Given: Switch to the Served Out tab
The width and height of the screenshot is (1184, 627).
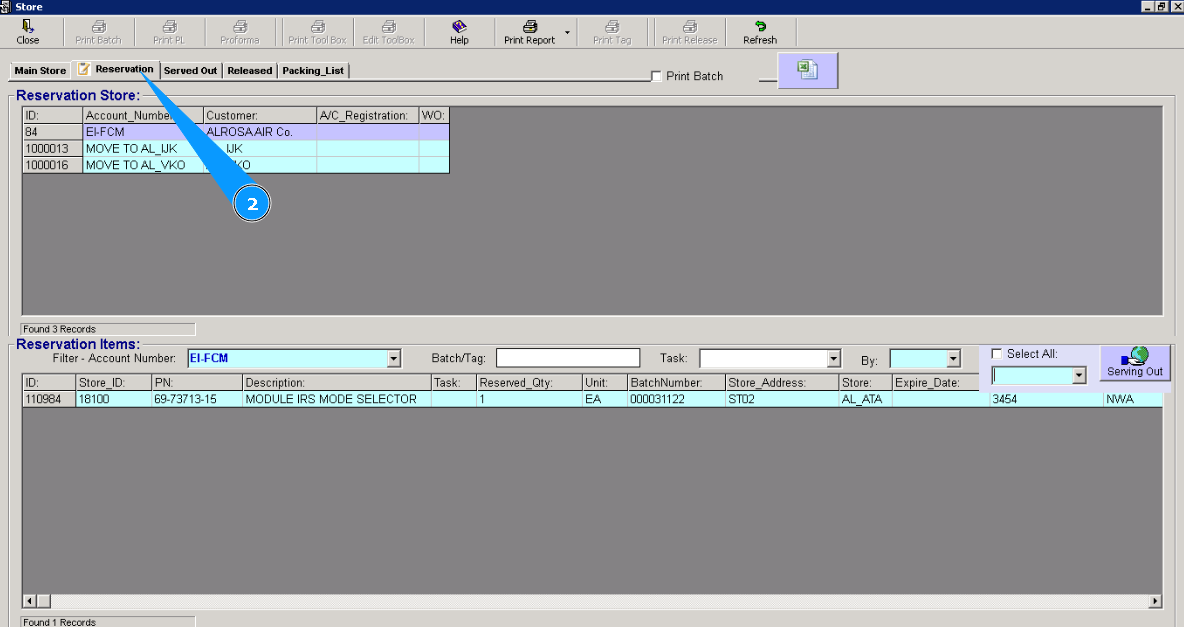Looking at the screenshot, I should coord(190,71).
